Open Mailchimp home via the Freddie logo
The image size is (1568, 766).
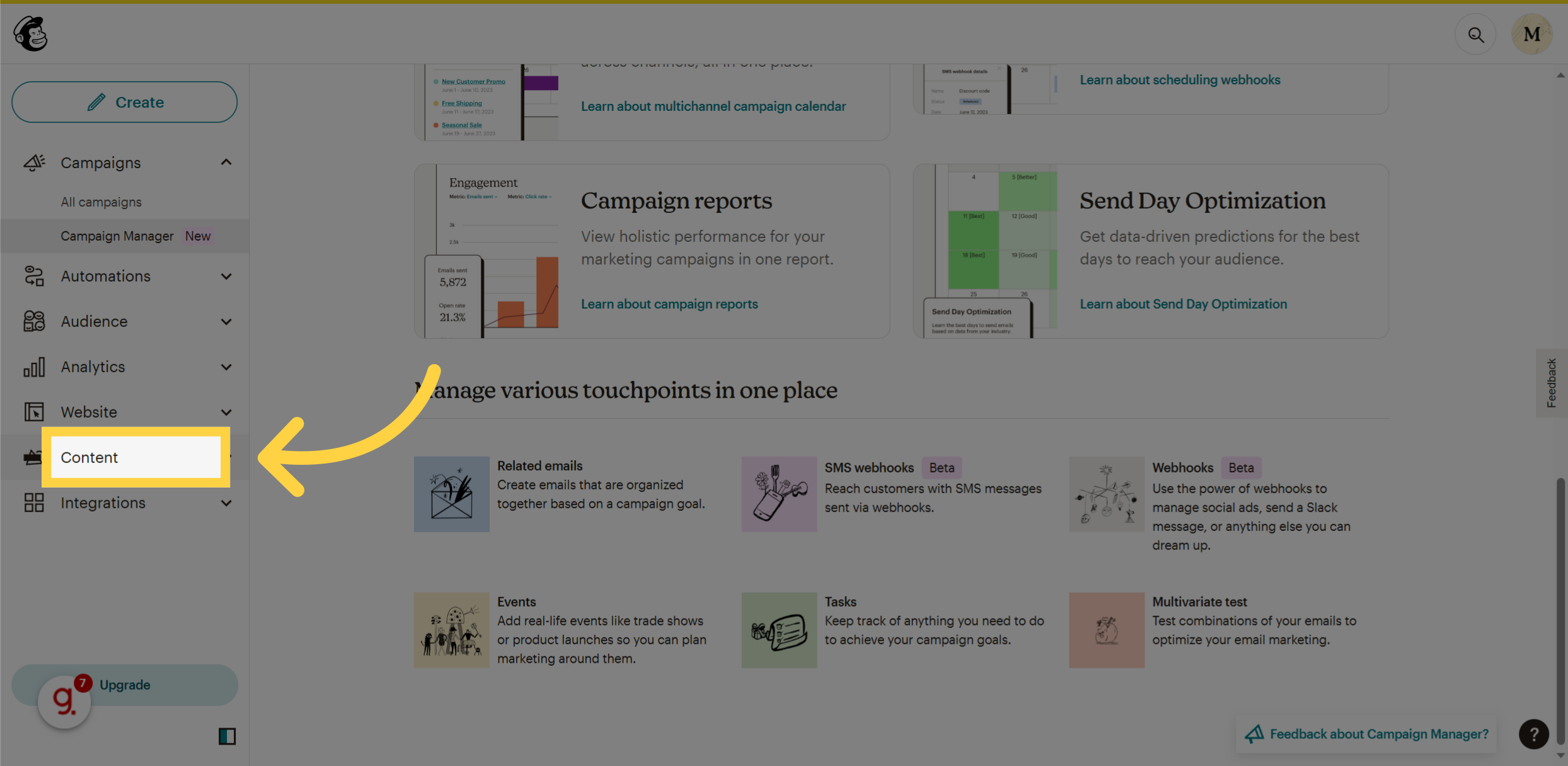pos(30,33)
